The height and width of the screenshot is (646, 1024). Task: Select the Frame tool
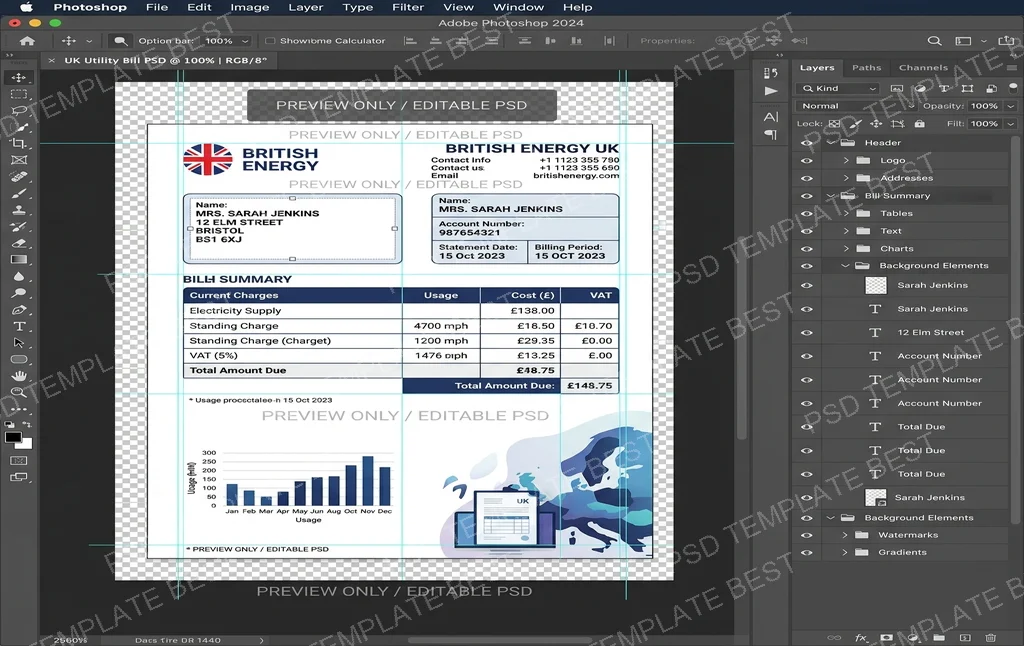[19, 160]
